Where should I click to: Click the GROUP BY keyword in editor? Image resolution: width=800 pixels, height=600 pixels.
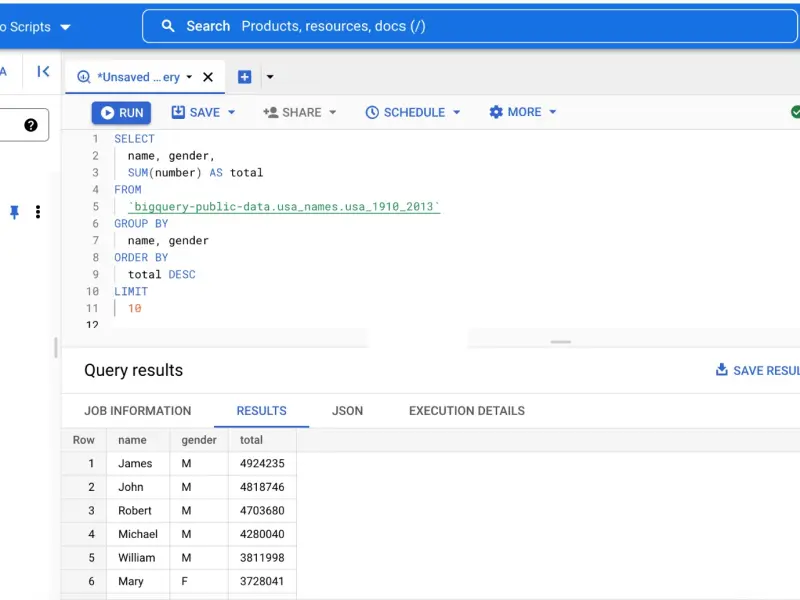(141, 223)
